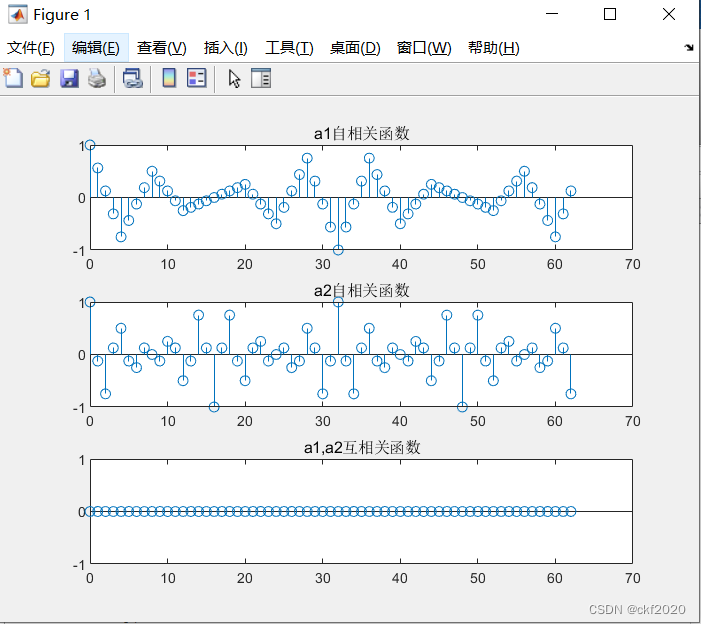Open the 插入(I) menu
Image resolution: width=701 pixels, height=624 pixels.
pyautogui.click(x=226, y=48)
